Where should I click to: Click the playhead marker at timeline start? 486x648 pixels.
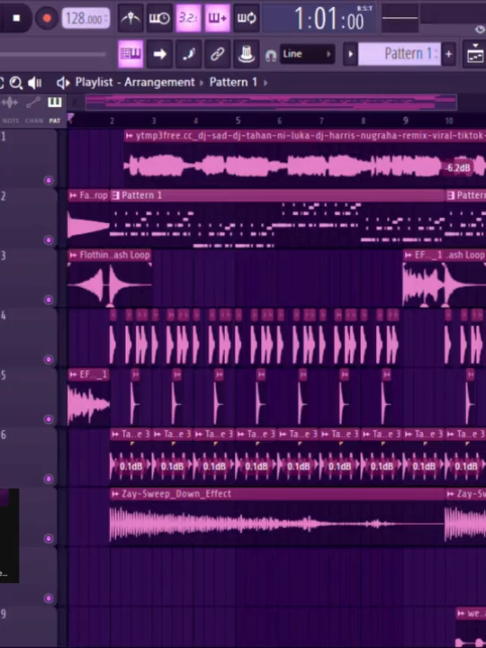(x=70, y=118)
